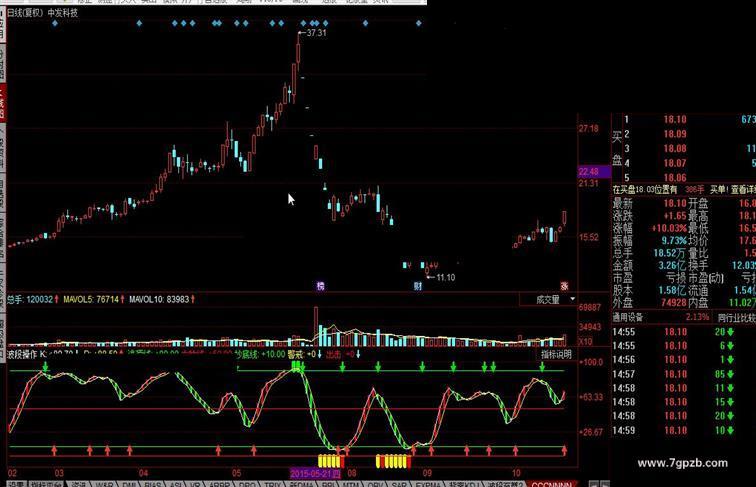756x487 pixels.
Task: Click the scroll-left button beside CCCNNNN tab
Action: click(593, 484)
